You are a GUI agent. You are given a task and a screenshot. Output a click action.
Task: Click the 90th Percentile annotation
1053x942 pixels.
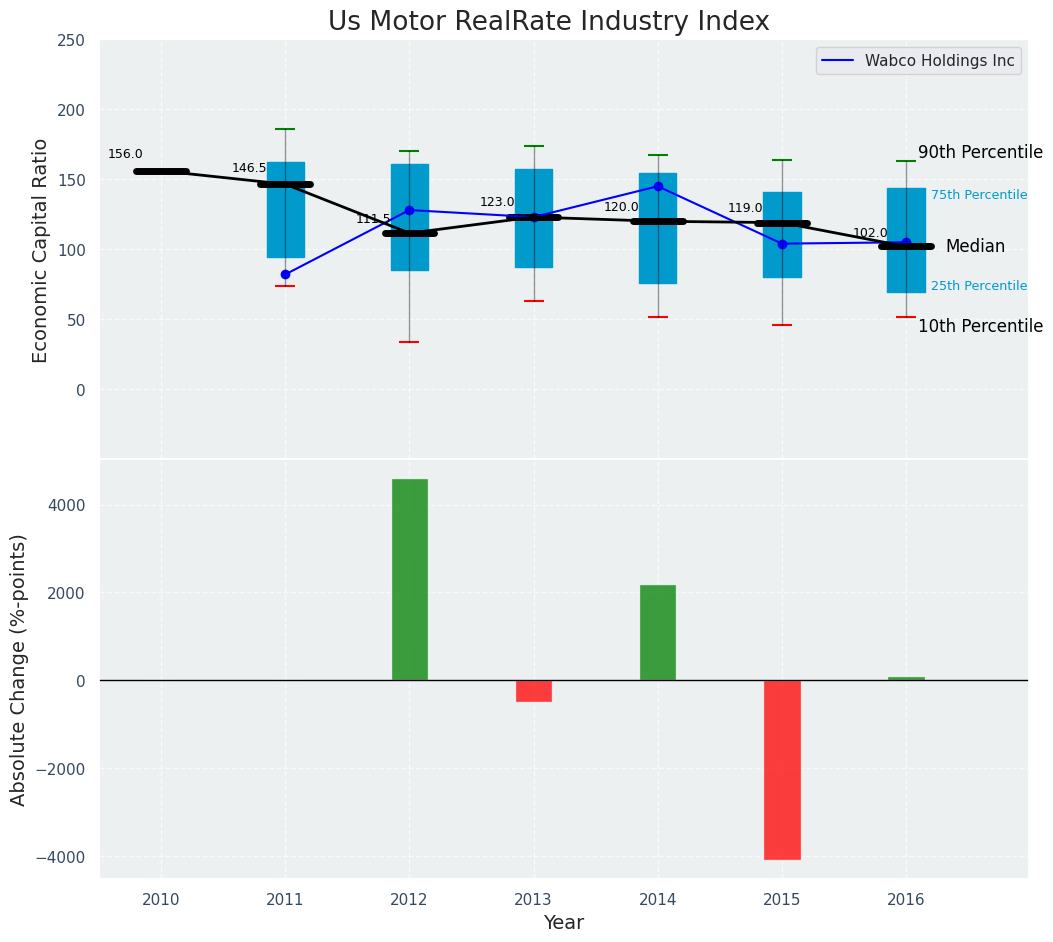[979, 152]
